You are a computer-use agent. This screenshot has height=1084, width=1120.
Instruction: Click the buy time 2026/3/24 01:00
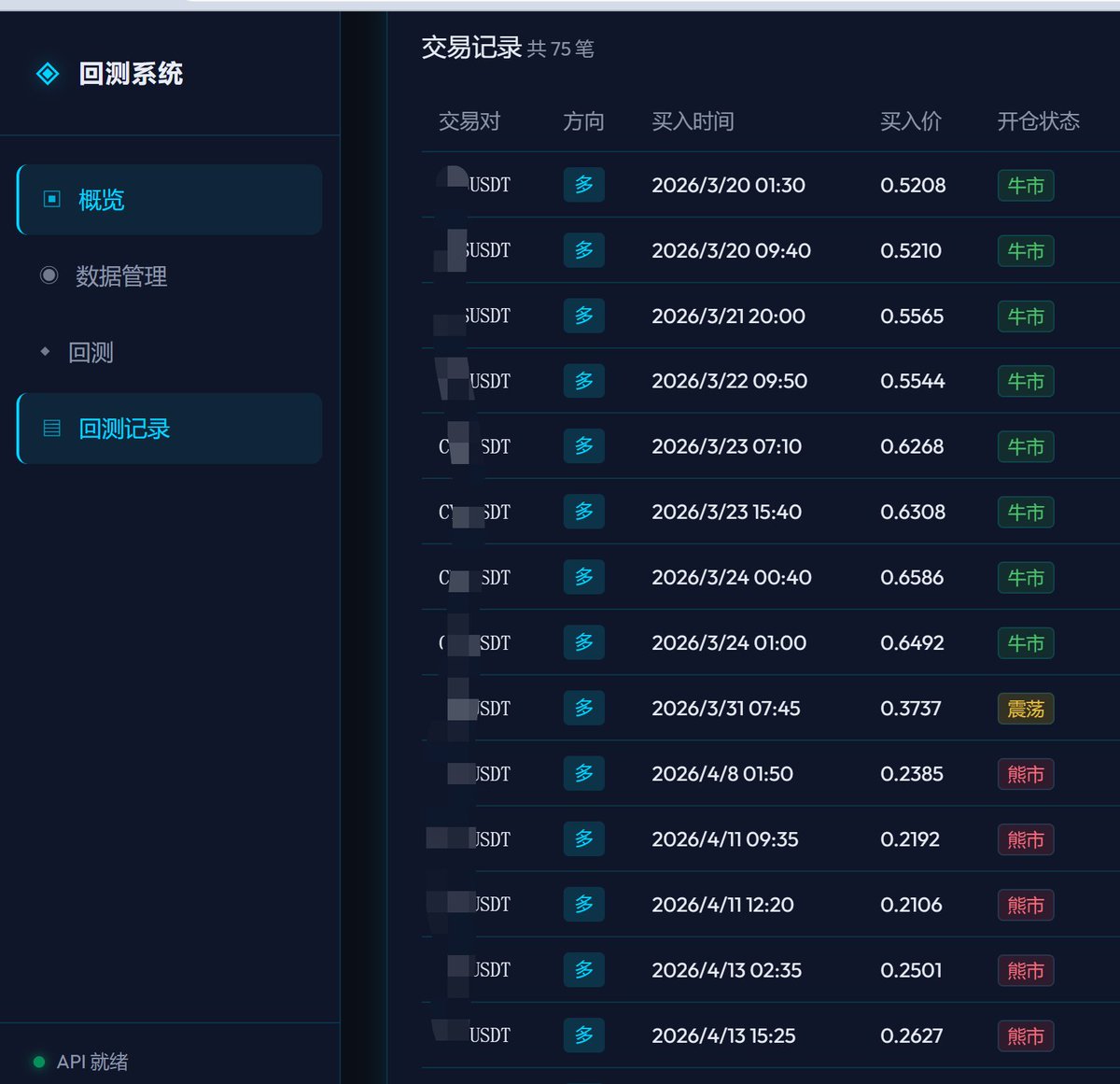[729, 642]
